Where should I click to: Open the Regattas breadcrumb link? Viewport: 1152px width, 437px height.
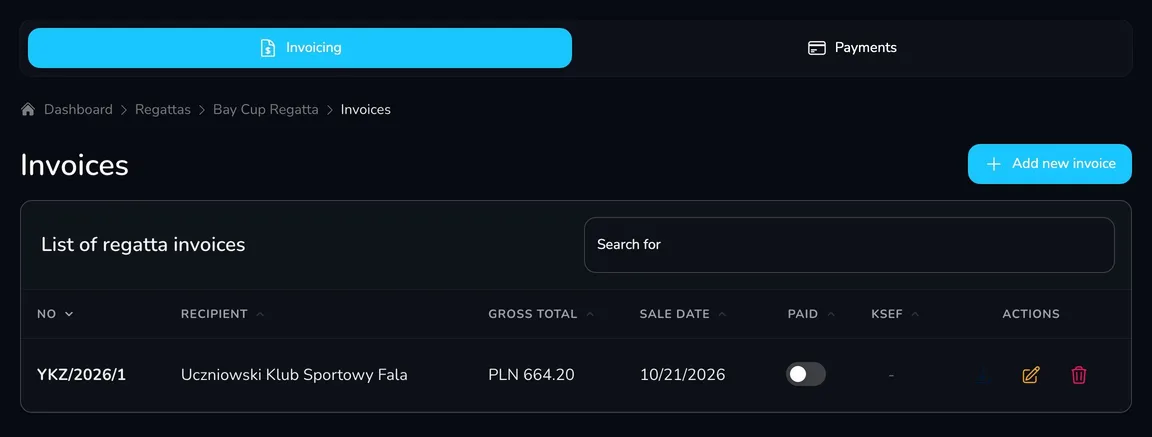point(162,109)
